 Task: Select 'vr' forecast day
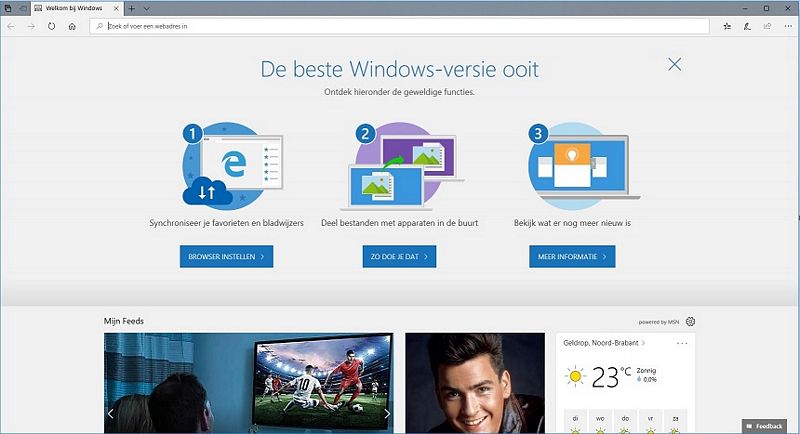coord(651,422)
